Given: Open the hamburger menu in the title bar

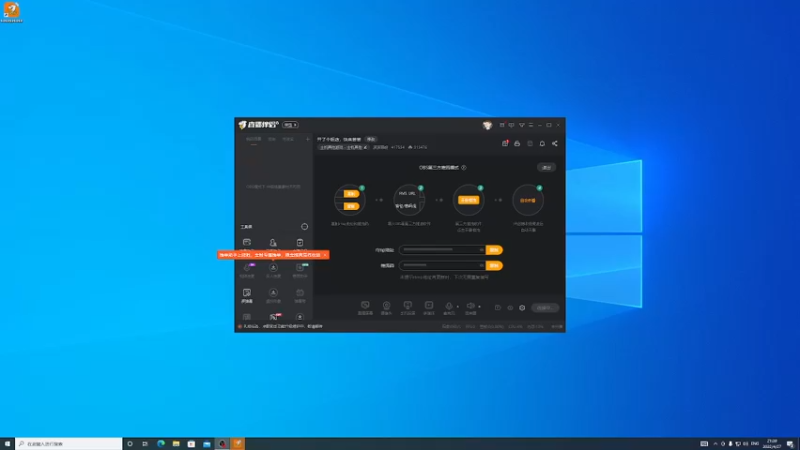Looking at the screenshot, I should click(x=531, y=125).
